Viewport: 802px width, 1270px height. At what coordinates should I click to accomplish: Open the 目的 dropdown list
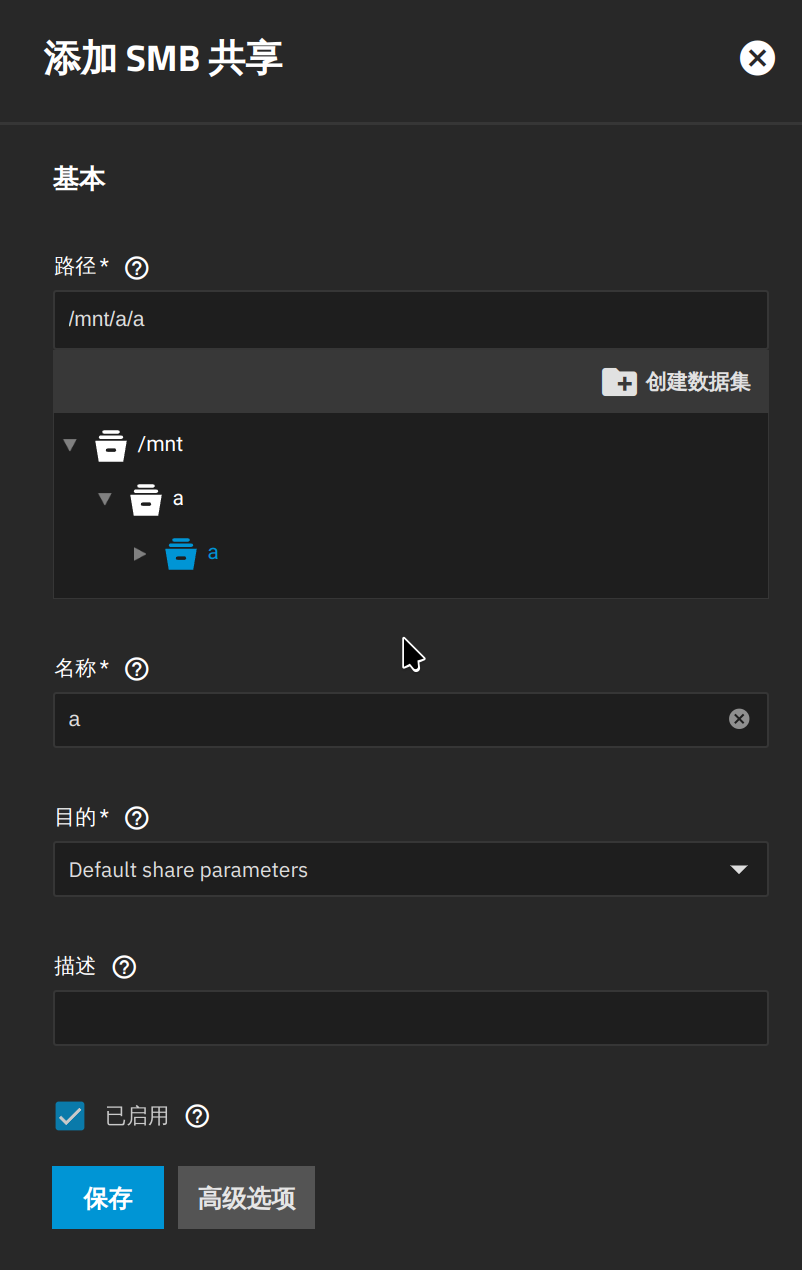[x=411, y=869]
